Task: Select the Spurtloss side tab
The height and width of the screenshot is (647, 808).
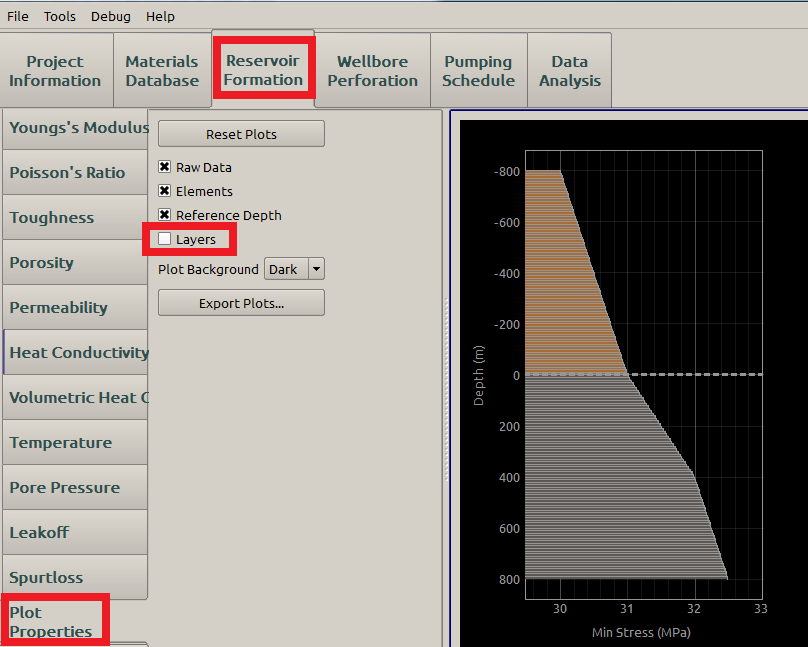Action: tap(75, 577)
